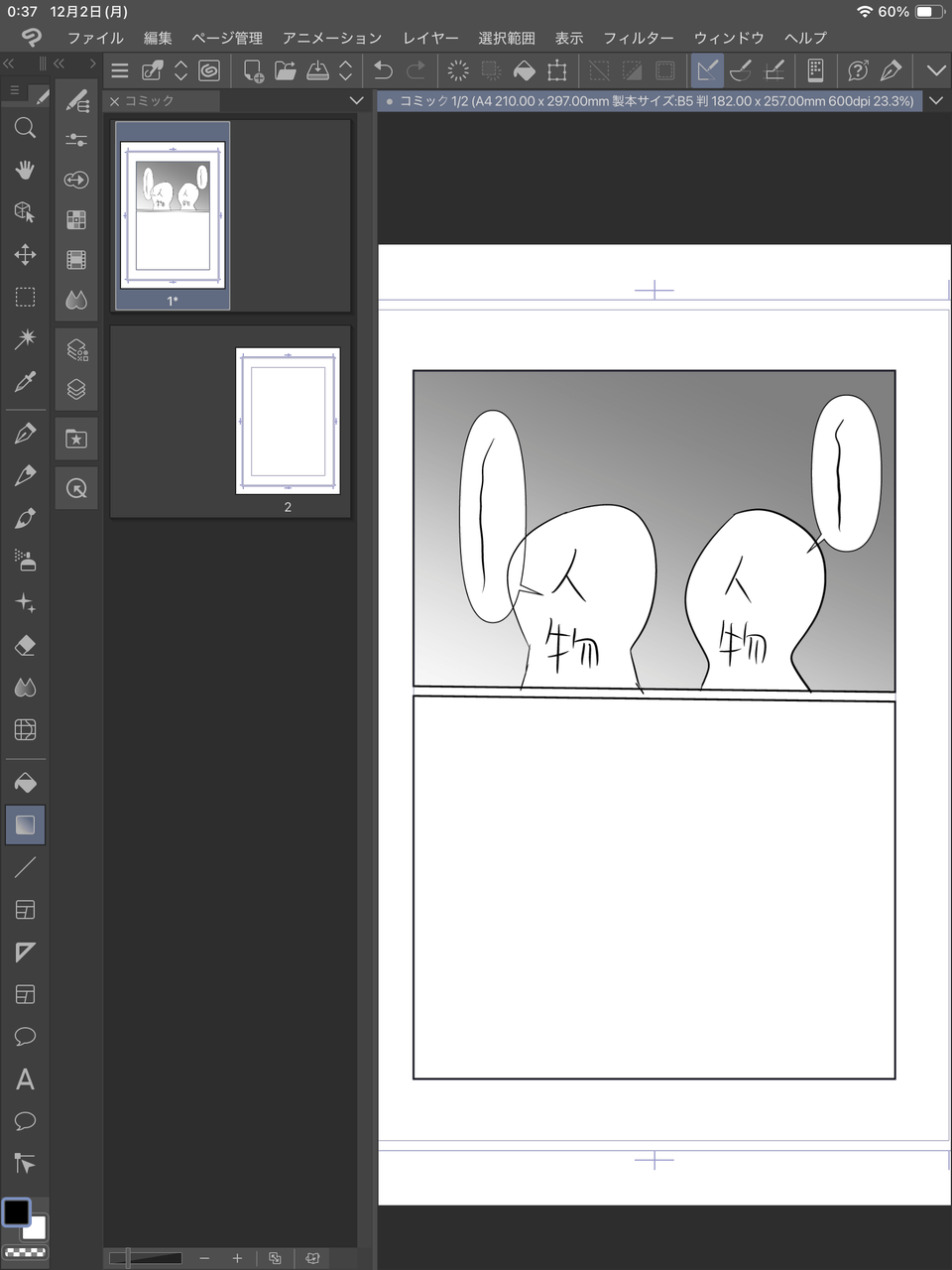The image size is (952, 1270).
Task: Toggle the hamburger menu display button
Action: tap(120, 70)
